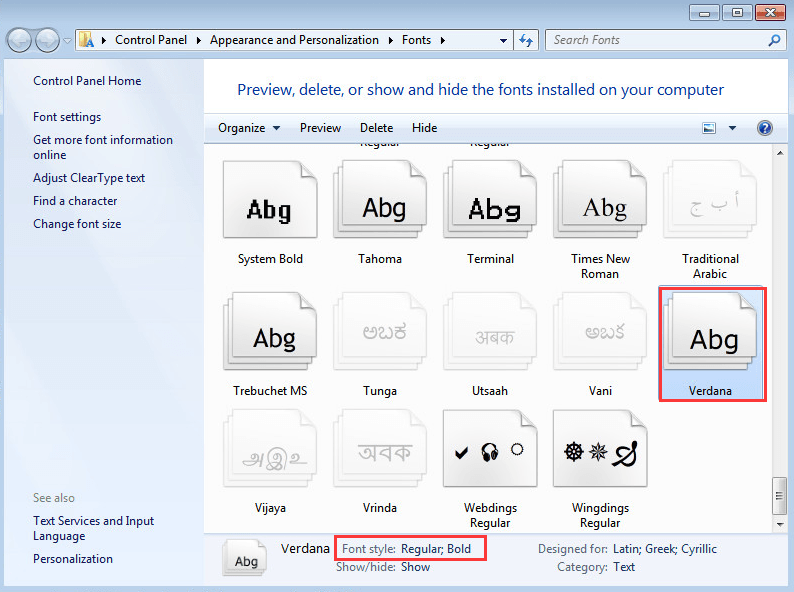Select the Vani font icon

[600, 331]
